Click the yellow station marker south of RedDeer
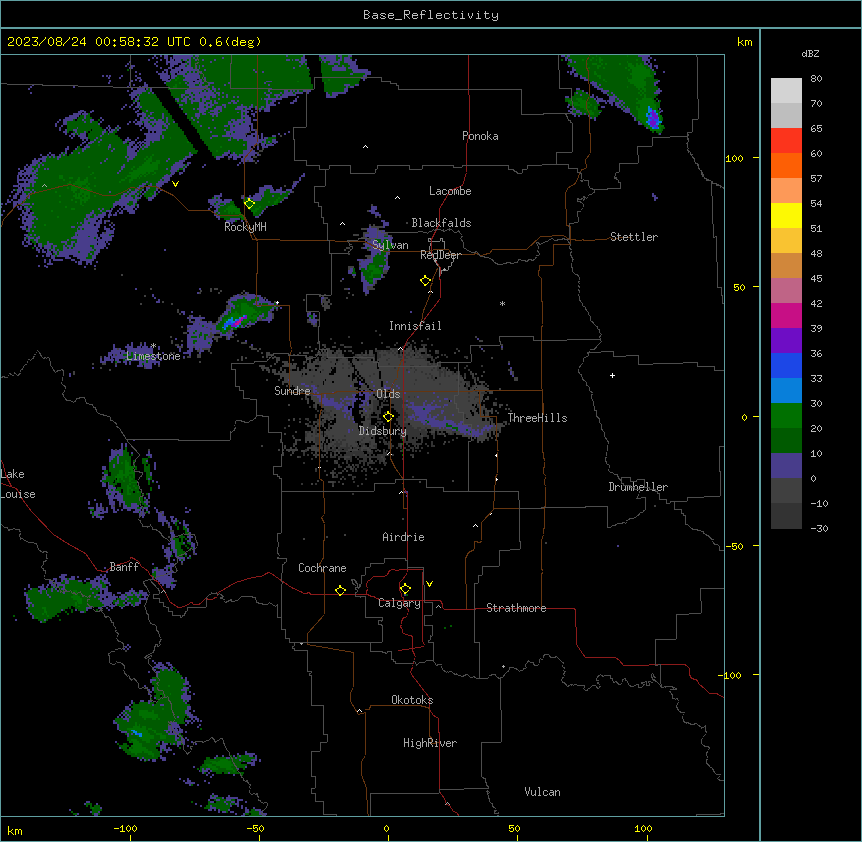This screenshot has height=842, width=862. tap(426, 281)
